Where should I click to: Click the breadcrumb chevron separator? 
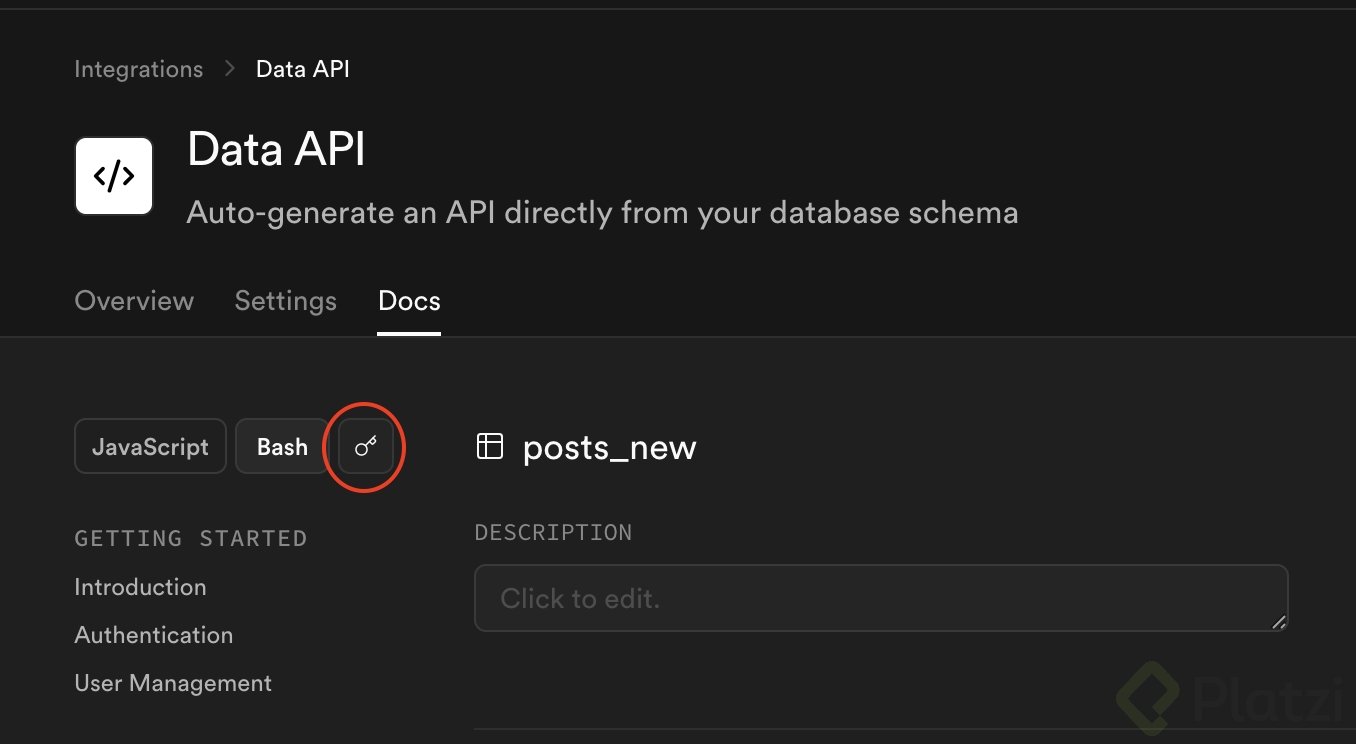[x=230, y=69]
